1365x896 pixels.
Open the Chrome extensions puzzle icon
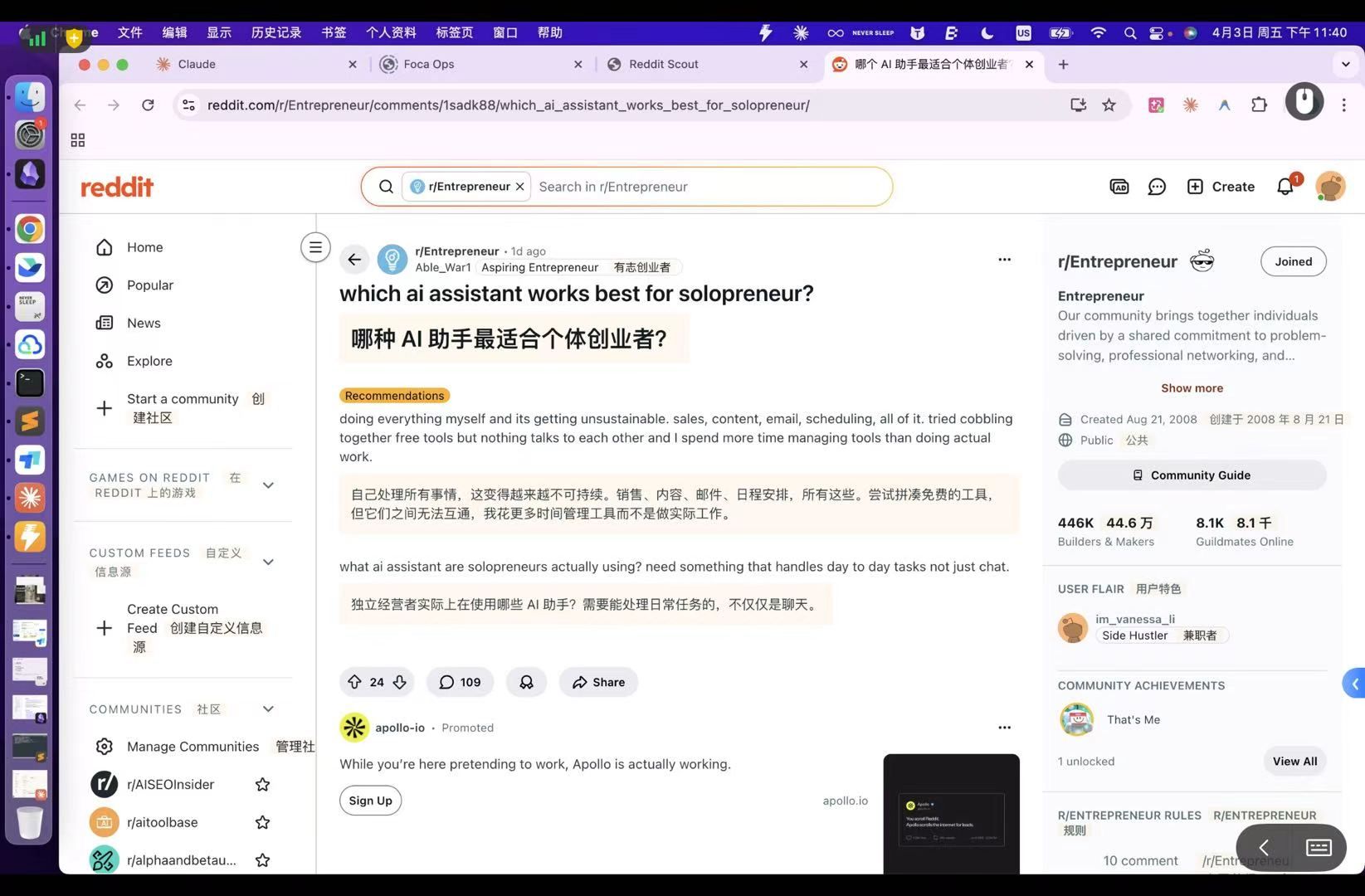(1259, 105)
